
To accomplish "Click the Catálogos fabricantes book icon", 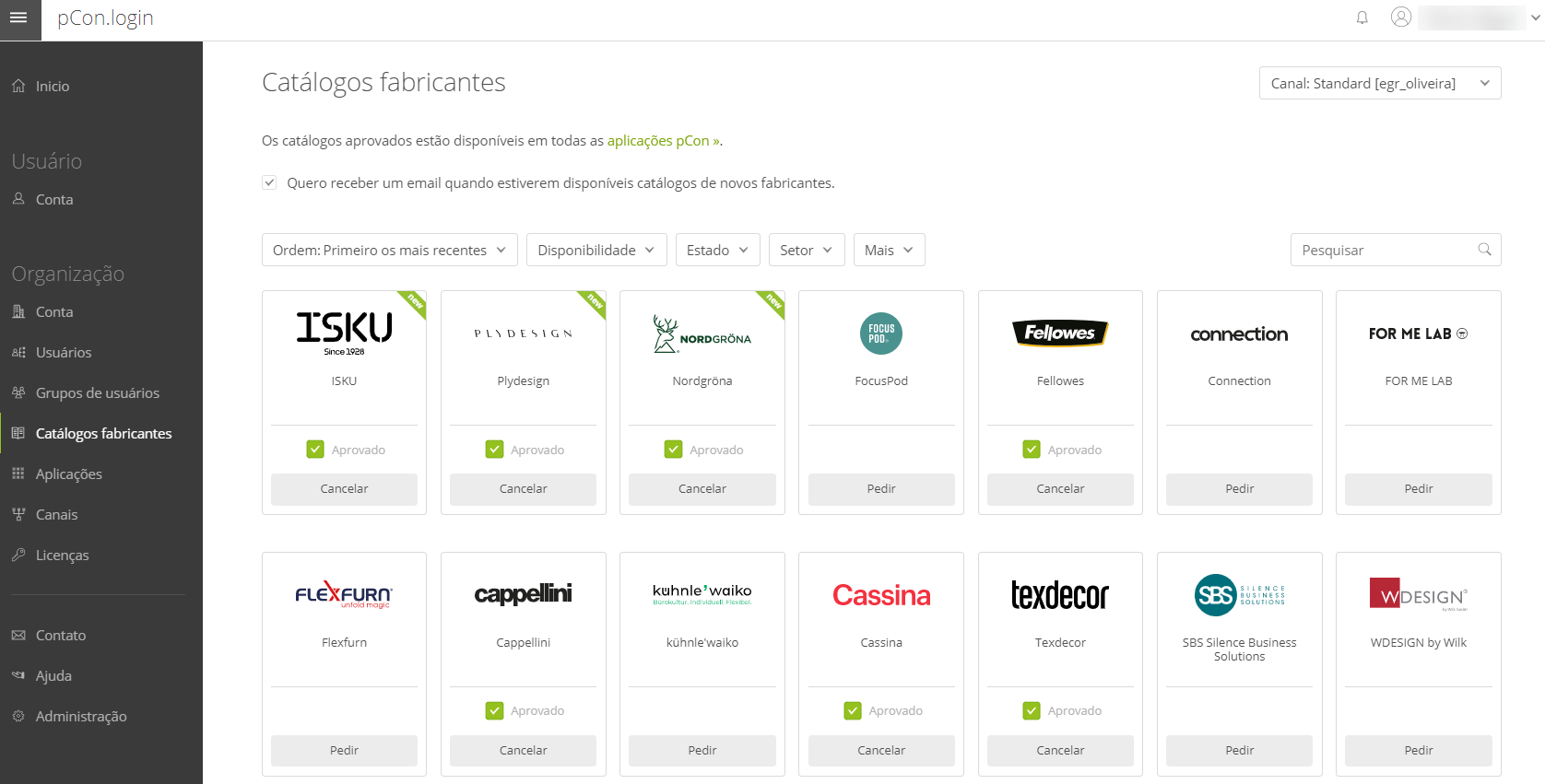I will [18, 433].
